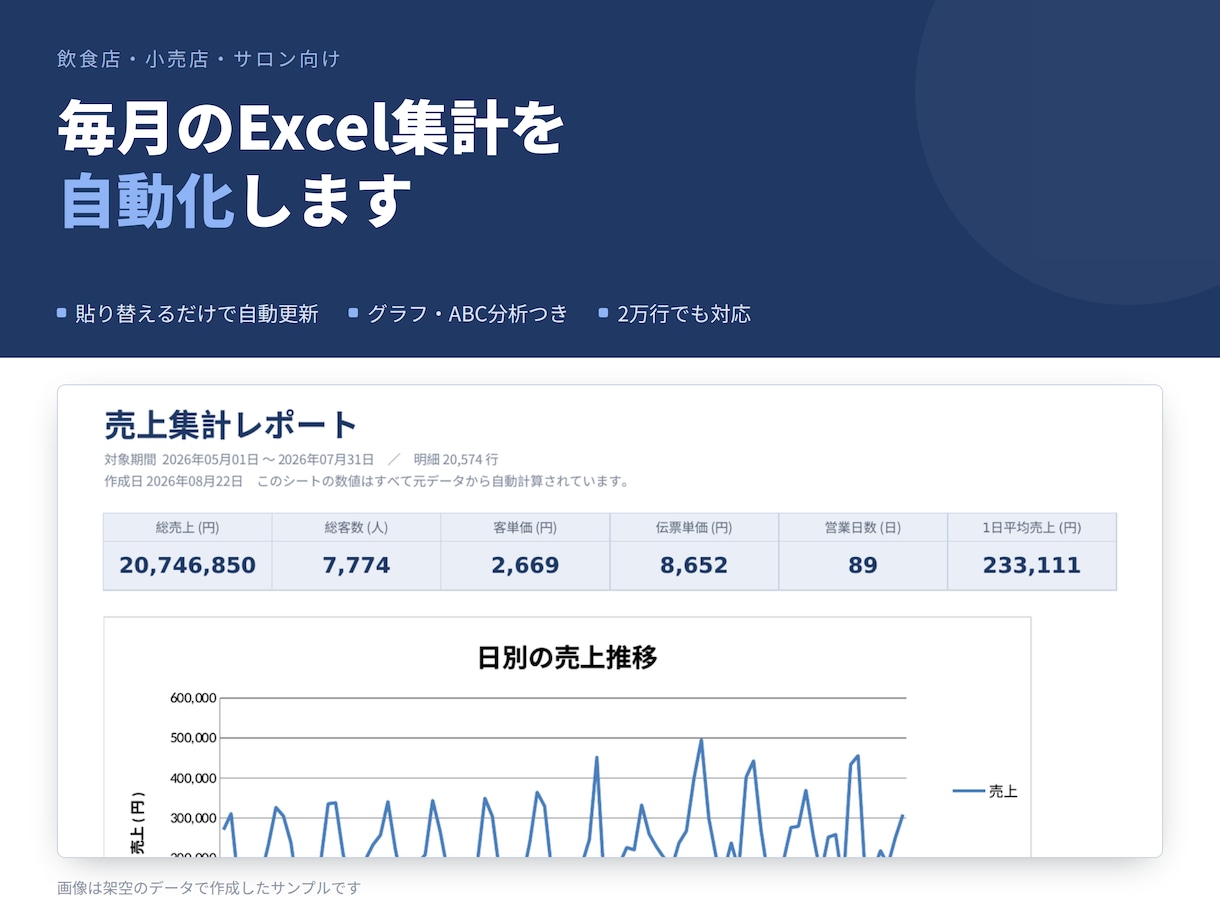Click the 客単価 (円) header cell
Viewport: 1220px width, 915px height.
[x=525, y=528]
